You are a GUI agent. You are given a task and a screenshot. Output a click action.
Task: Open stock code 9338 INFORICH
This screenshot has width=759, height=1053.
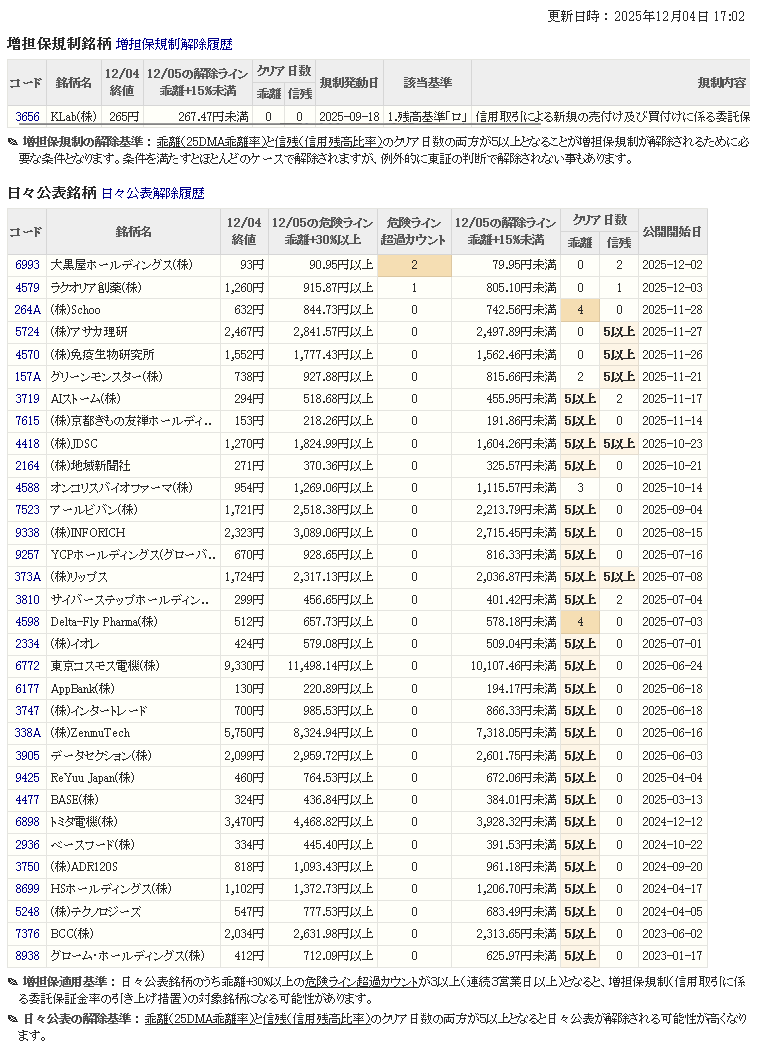click(x=27, y=532)
